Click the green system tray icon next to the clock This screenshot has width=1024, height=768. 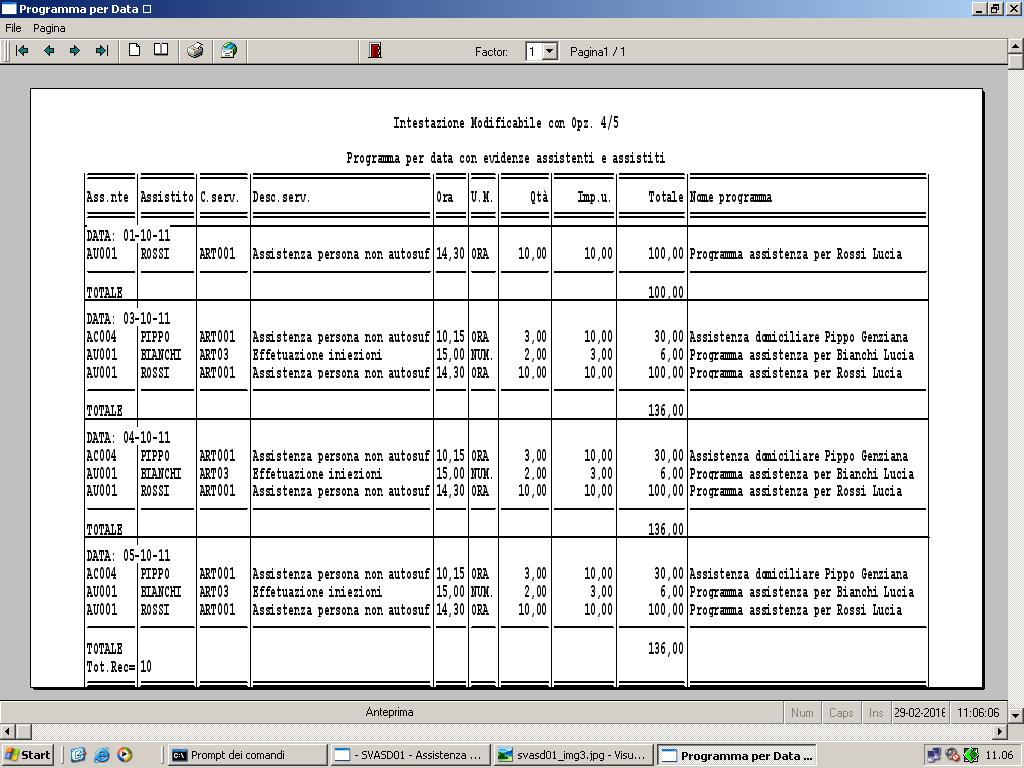(x=970, y=756)
